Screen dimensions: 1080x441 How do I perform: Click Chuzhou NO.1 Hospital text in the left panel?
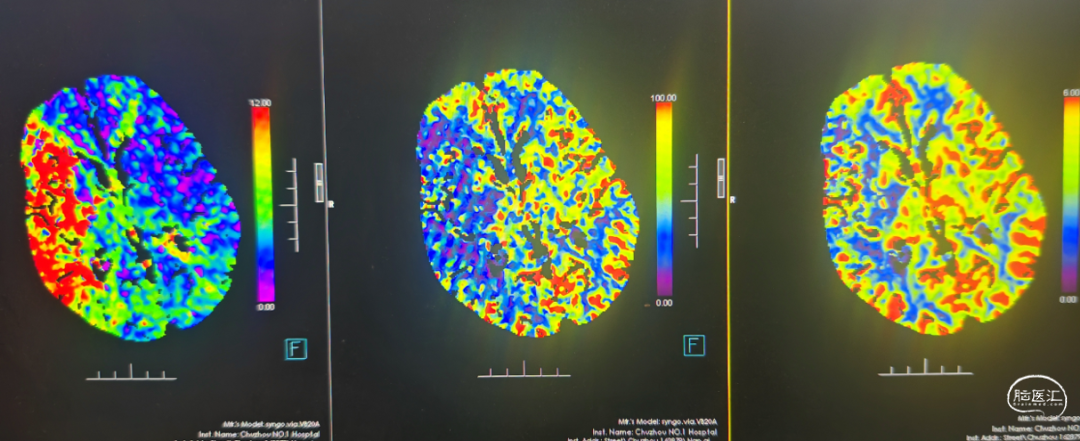[x=280, y=434]
